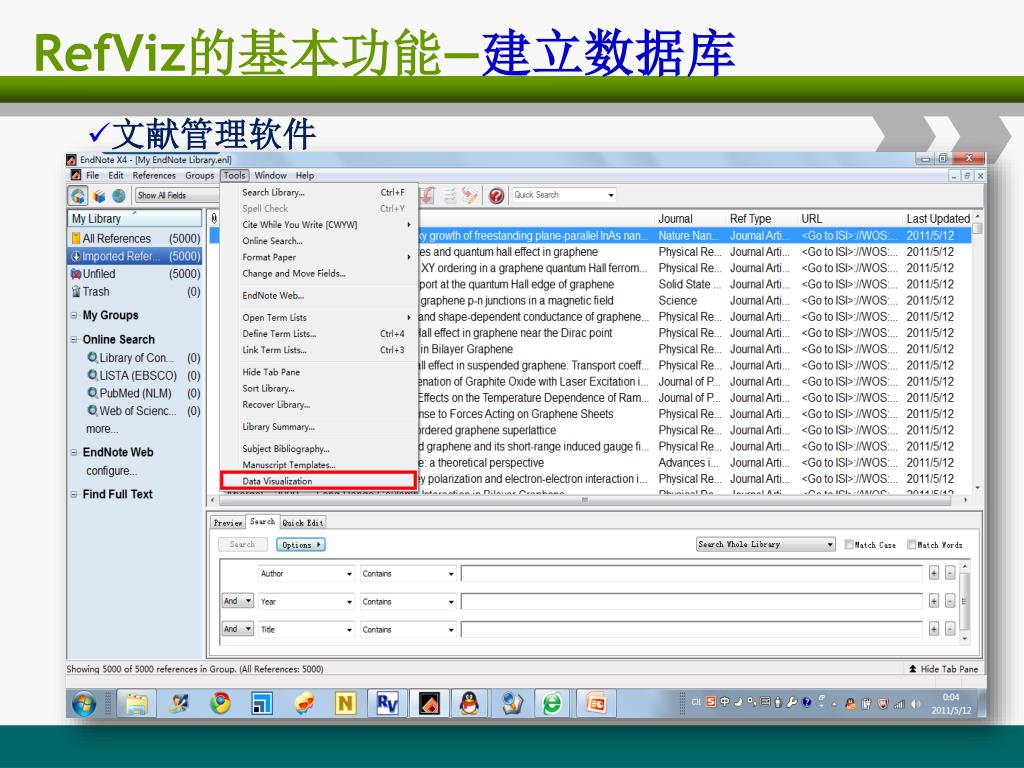Open the Show All Fields dropdown

click(178, 195)
